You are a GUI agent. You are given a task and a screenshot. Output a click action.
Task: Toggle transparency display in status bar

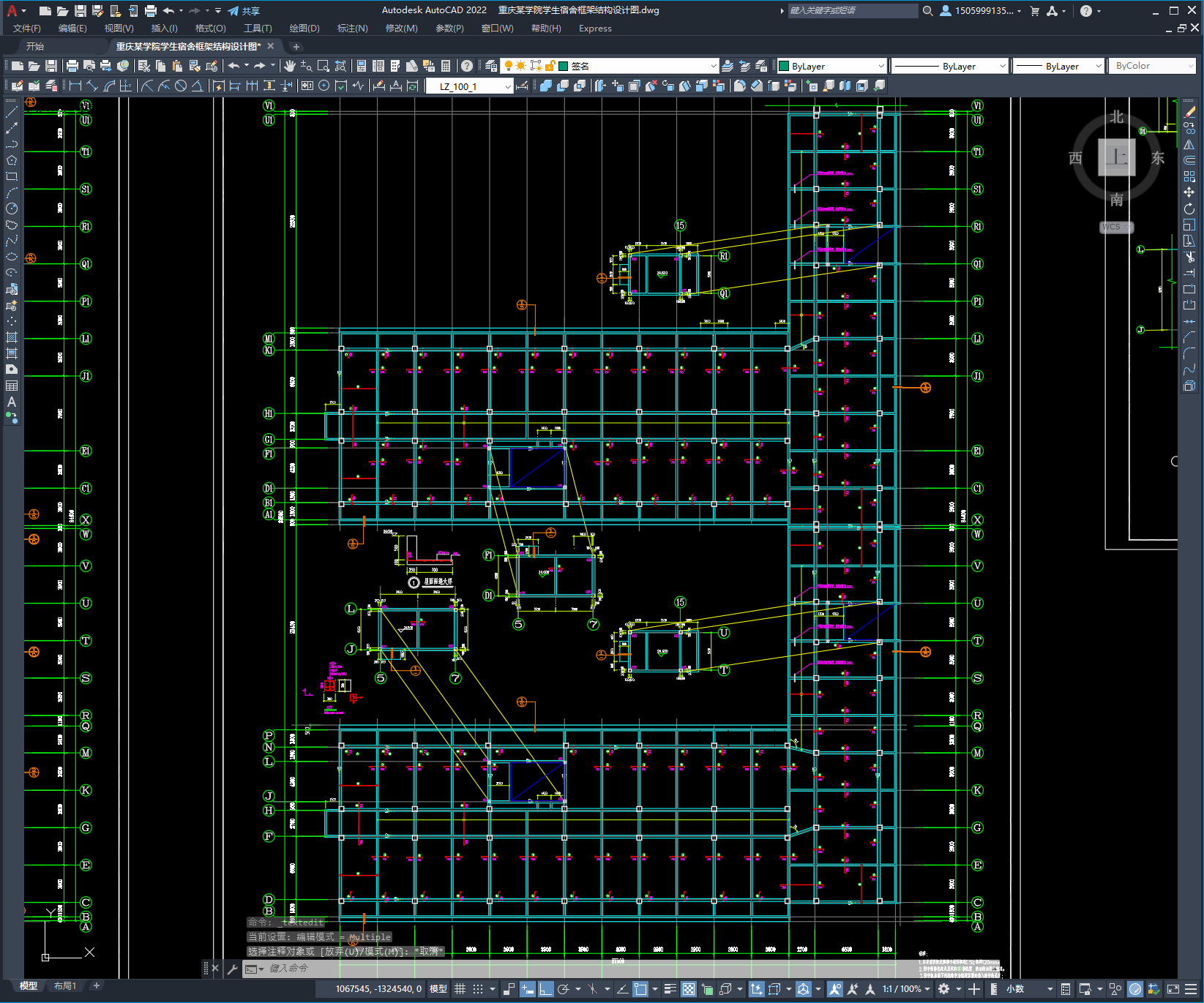pos(689,989)
